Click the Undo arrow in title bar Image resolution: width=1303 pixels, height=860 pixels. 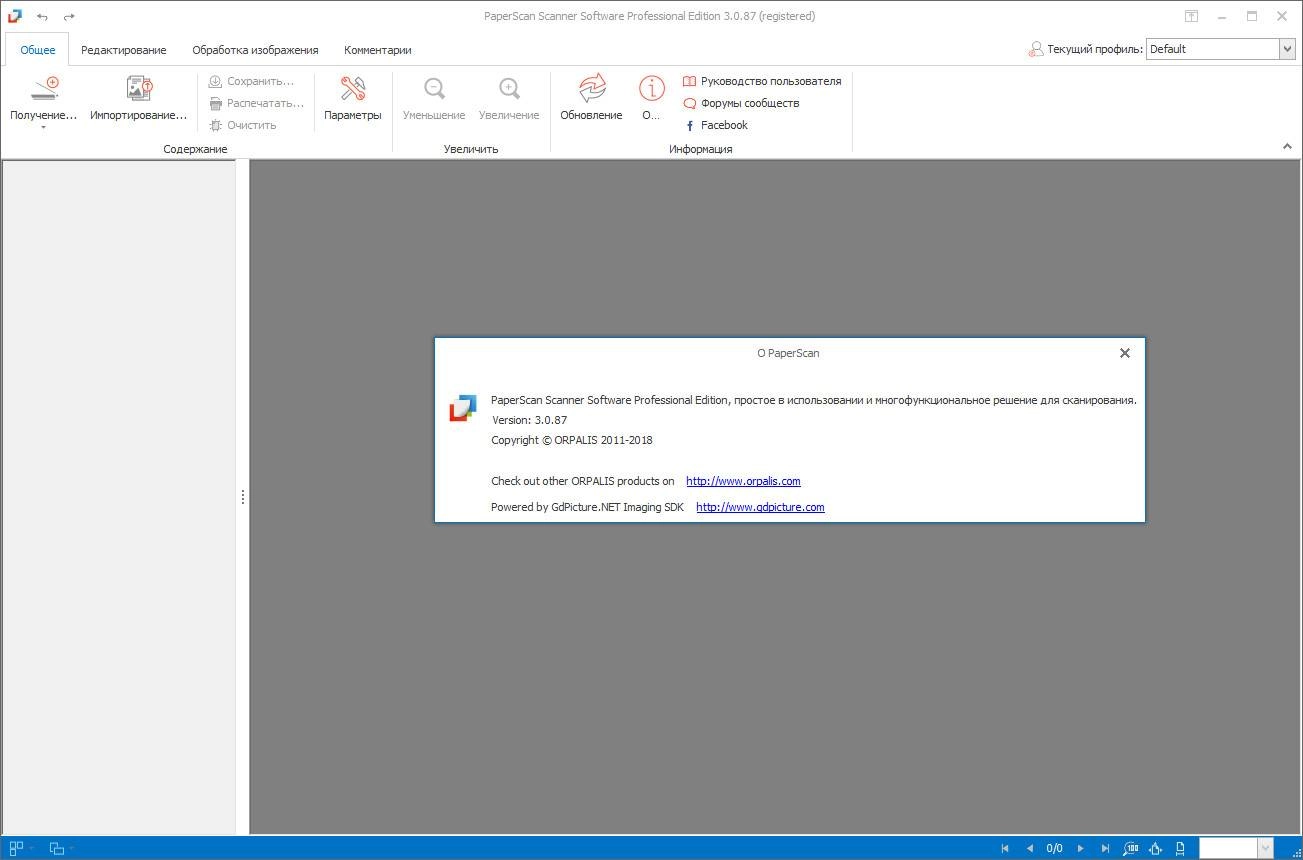(x=42, y=16)
